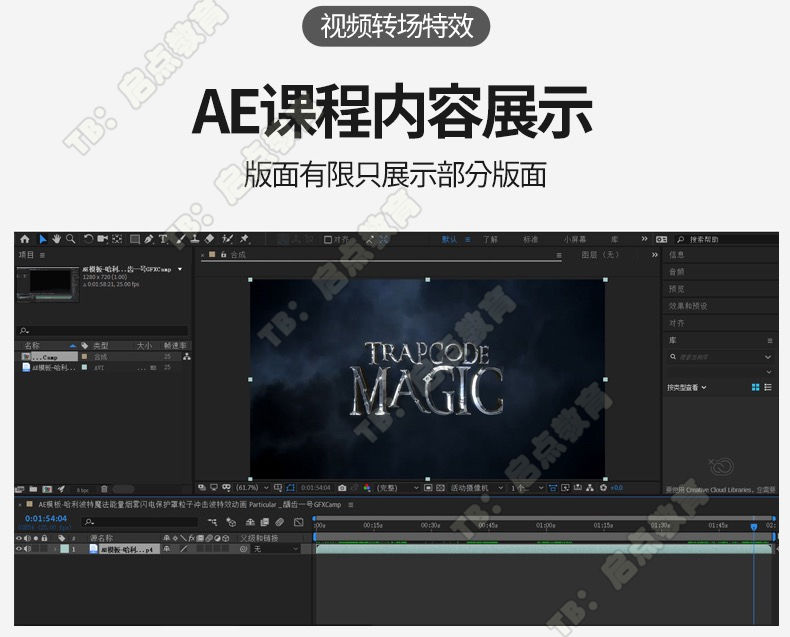Enable the 对齐 snapping checkbox
The height and width of the screenshot is (637, 790).
[328, 240]
